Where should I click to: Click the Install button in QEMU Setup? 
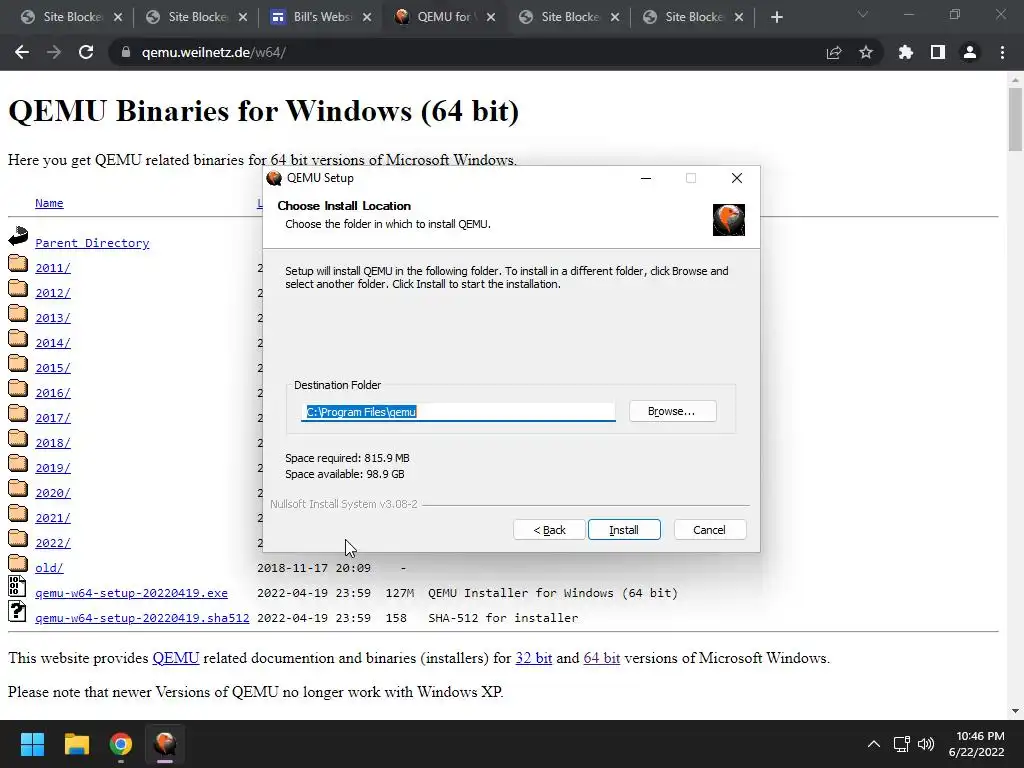(624, 530)
